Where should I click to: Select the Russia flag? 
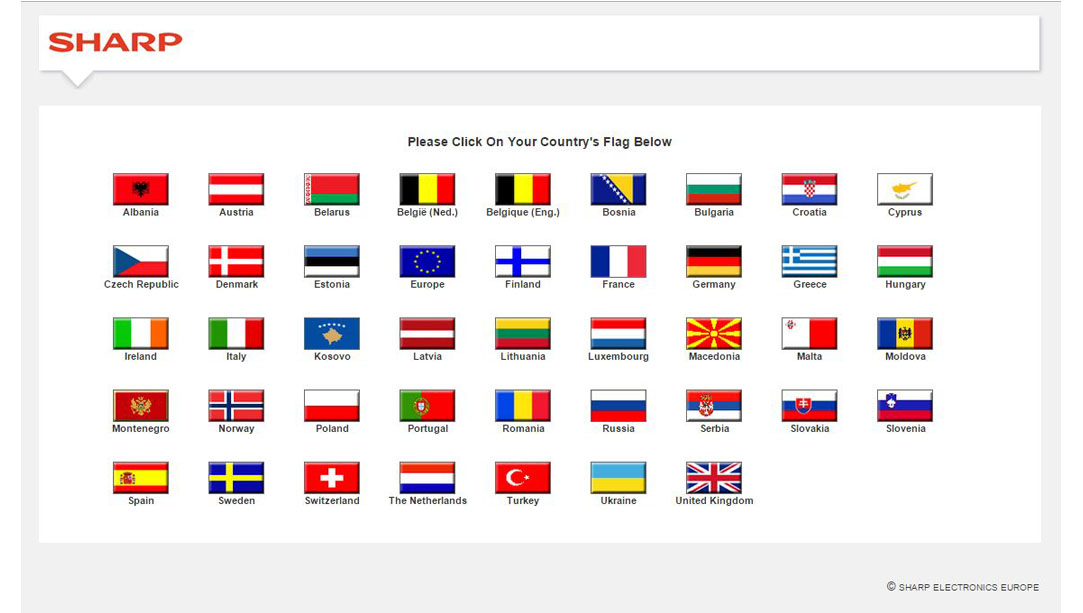(x=618, y=405)
